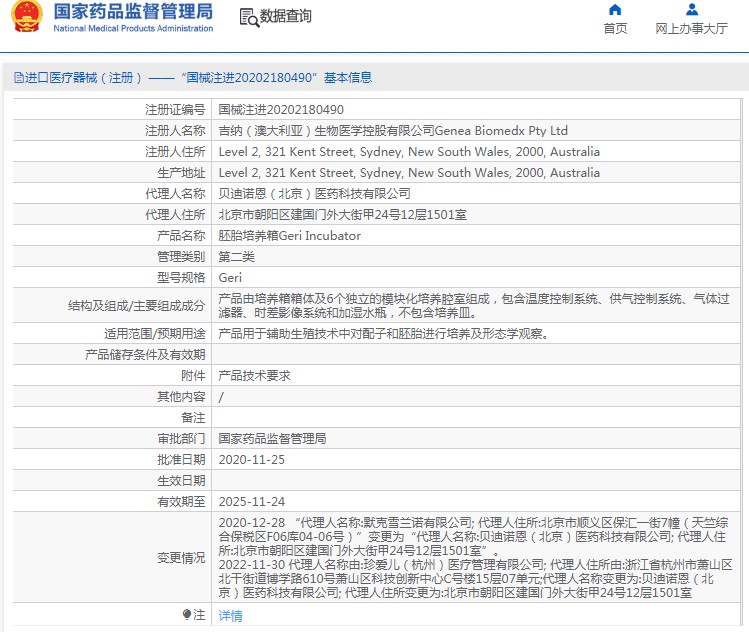This screenshot has height=632, width=749.
Task: Click the 变更情况 label cell
Action: [x=112, y=557]
